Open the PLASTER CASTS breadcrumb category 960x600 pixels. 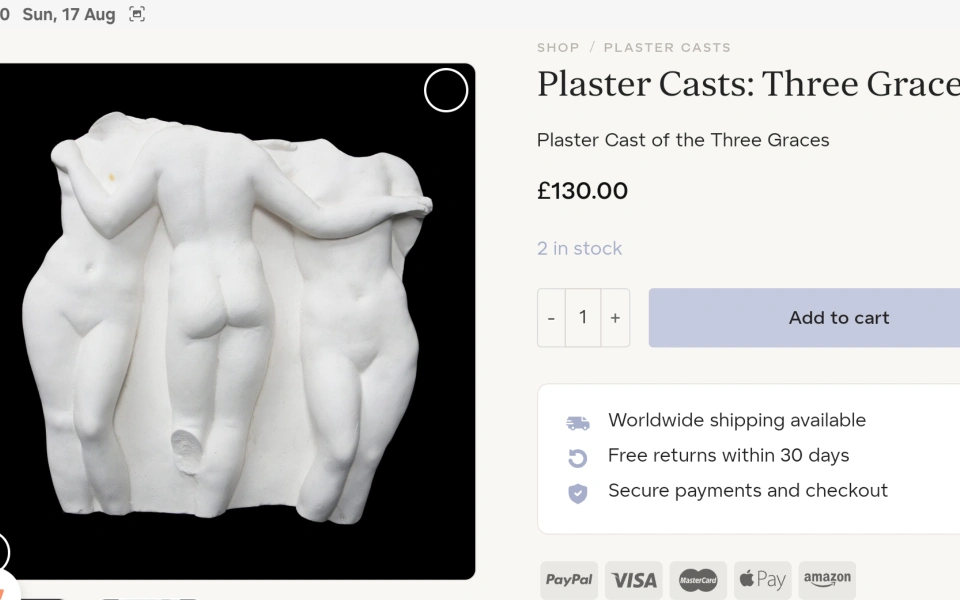[x=667, y=48]
